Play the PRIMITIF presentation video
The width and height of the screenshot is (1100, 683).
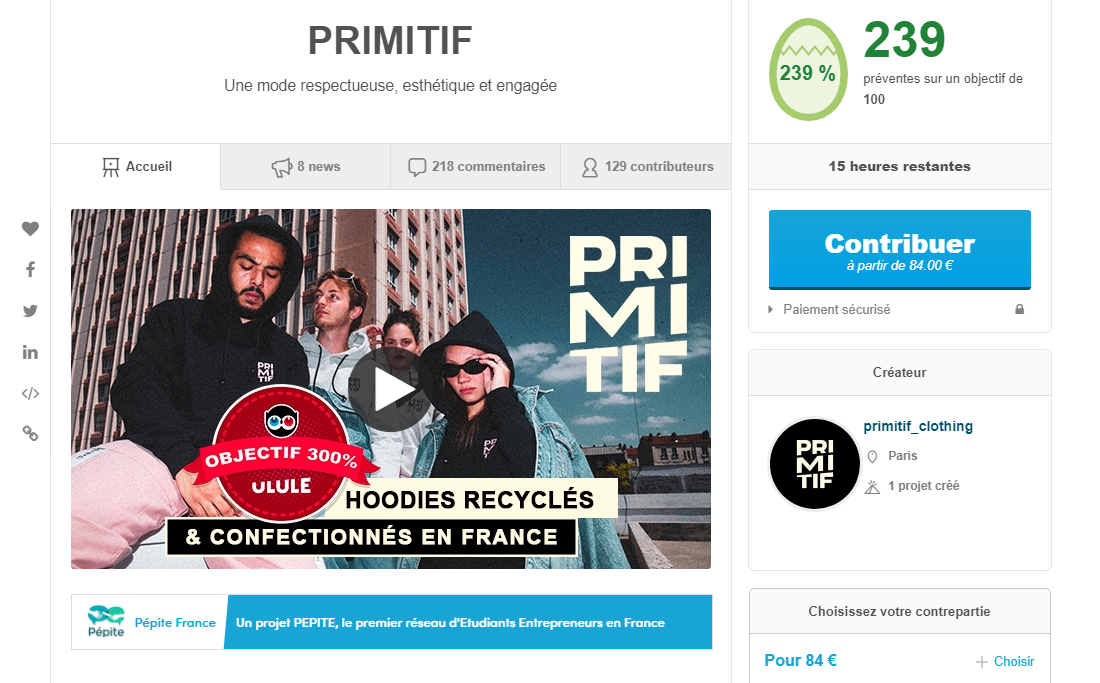(391, 390)
